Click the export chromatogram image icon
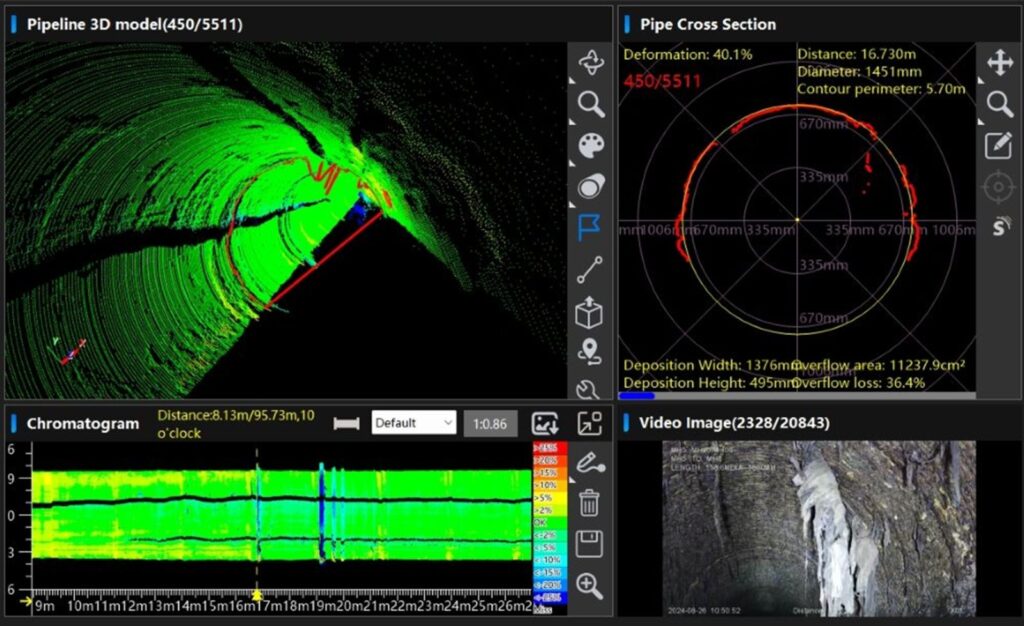The height and width of the screenshot is (626, 1024). point(545,423)
